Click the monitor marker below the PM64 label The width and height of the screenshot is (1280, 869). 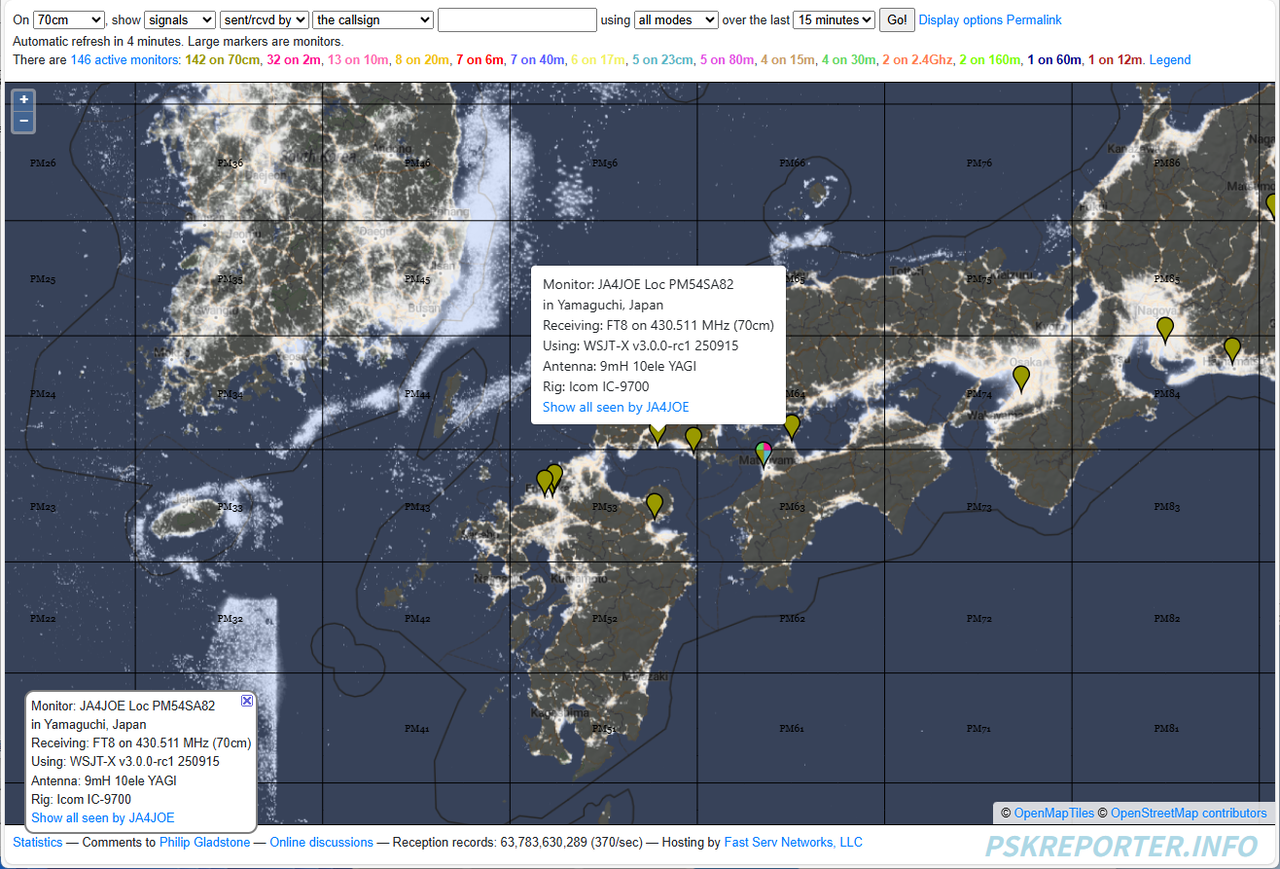coord(792,428)
